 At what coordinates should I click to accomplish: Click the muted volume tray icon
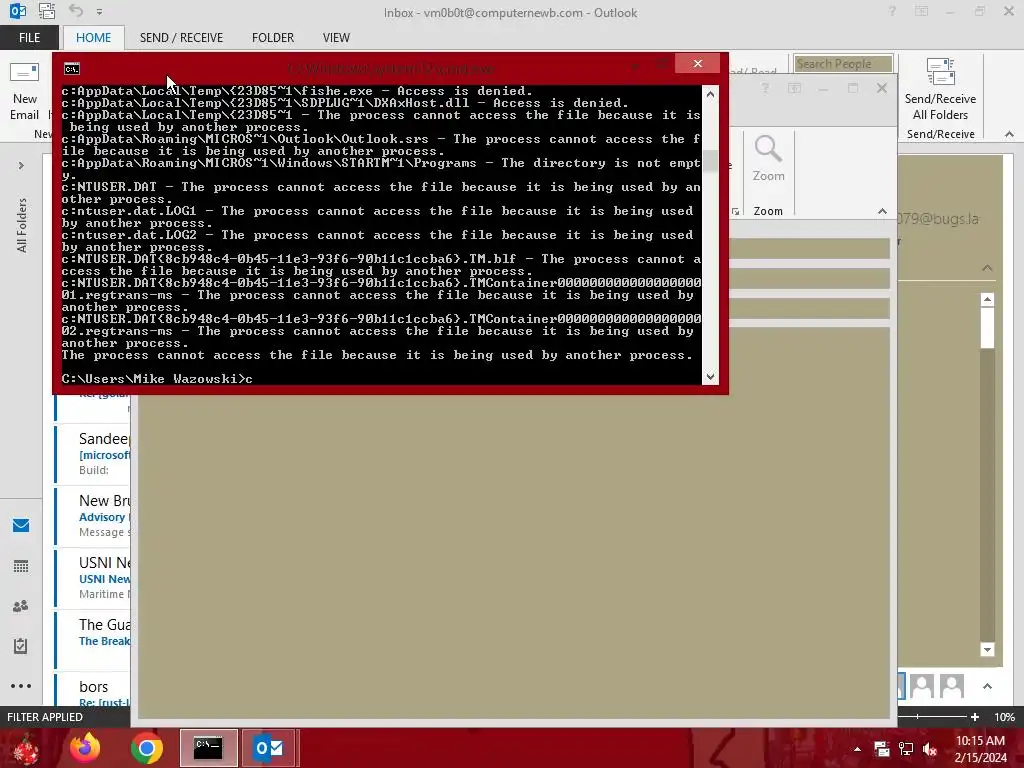point(930,749)
